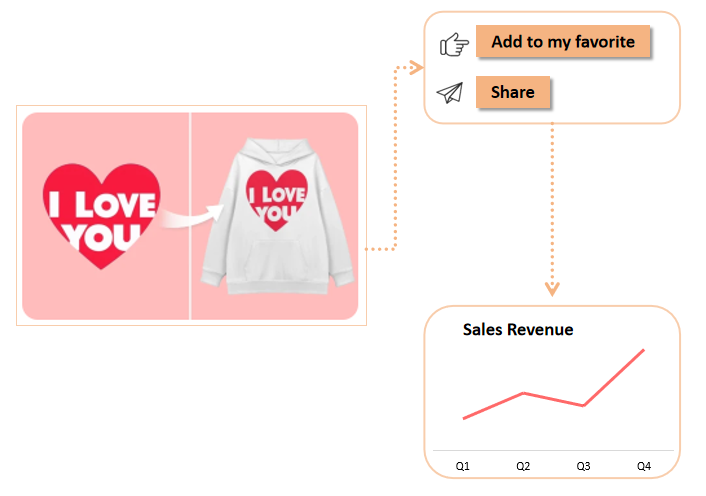Click the white curved arrow between images
Image resolution: width=706 pixels, height=496 pixels.
point(192,216)
